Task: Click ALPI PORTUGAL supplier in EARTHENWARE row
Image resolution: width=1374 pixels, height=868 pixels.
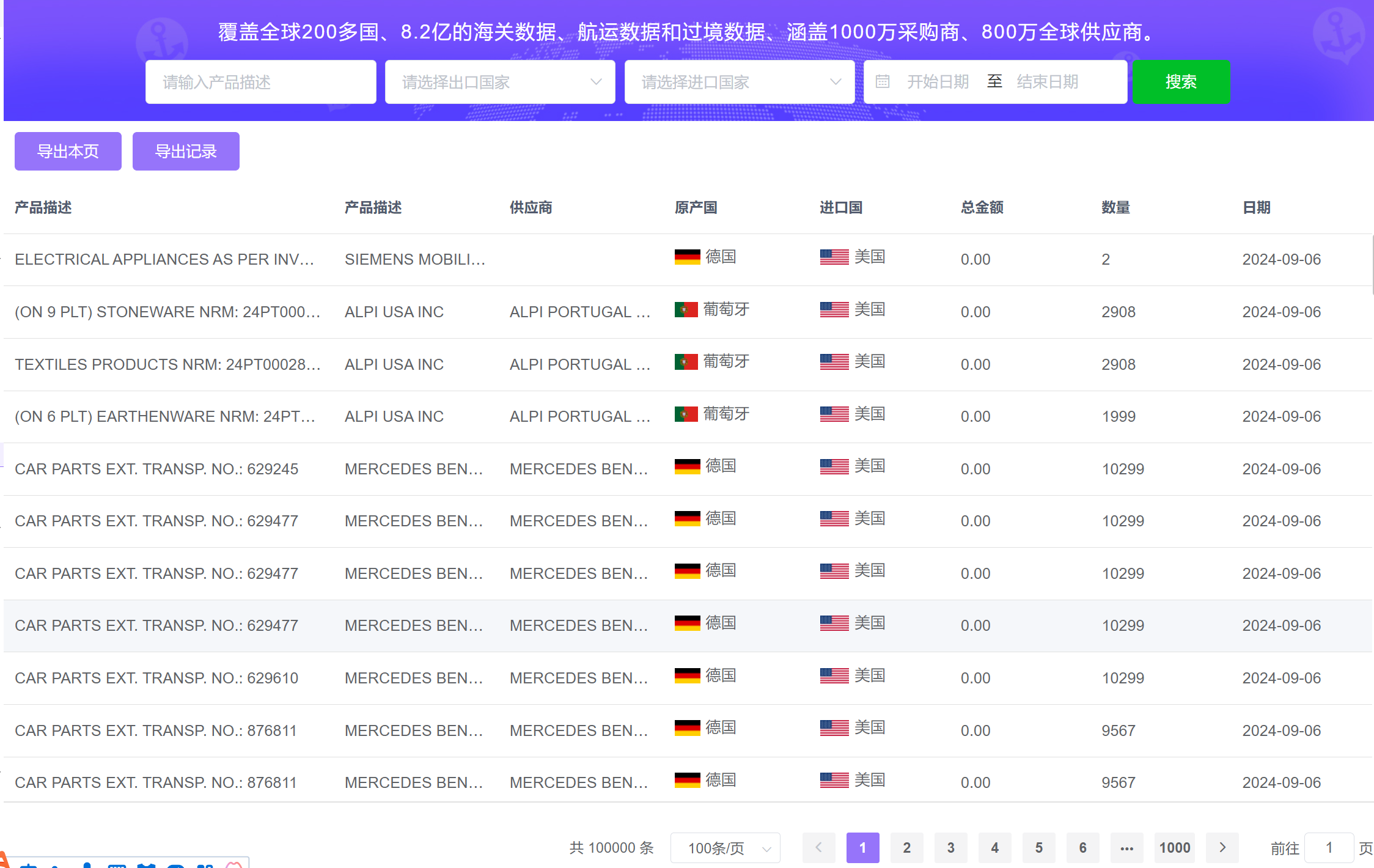Action: (x=580, y=416)
